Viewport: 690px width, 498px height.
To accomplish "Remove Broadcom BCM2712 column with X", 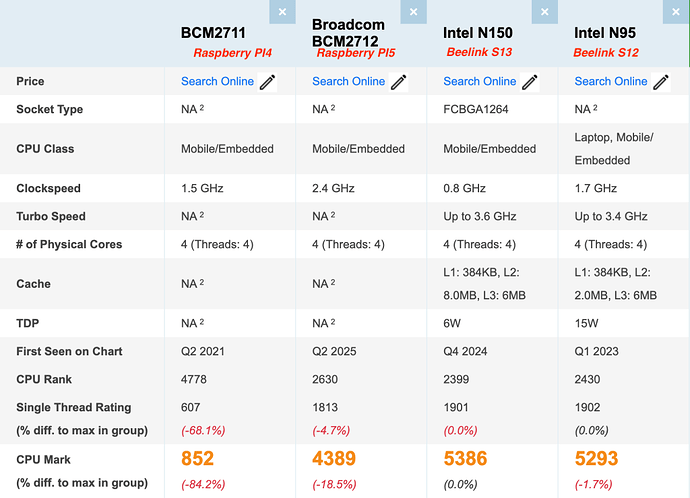I will click(413, 12).
